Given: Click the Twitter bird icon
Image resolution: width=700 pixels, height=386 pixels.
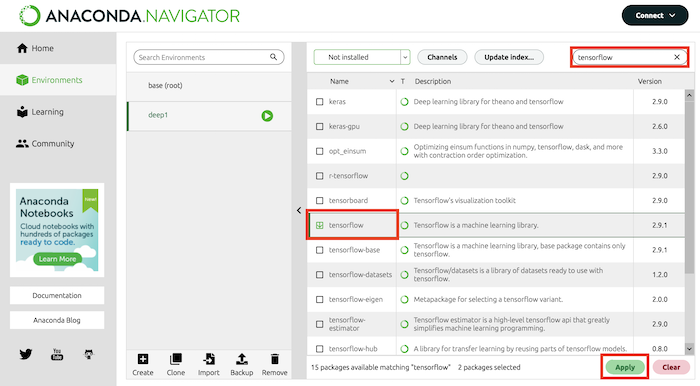Looking at the screenshot, I should [25, 354].
